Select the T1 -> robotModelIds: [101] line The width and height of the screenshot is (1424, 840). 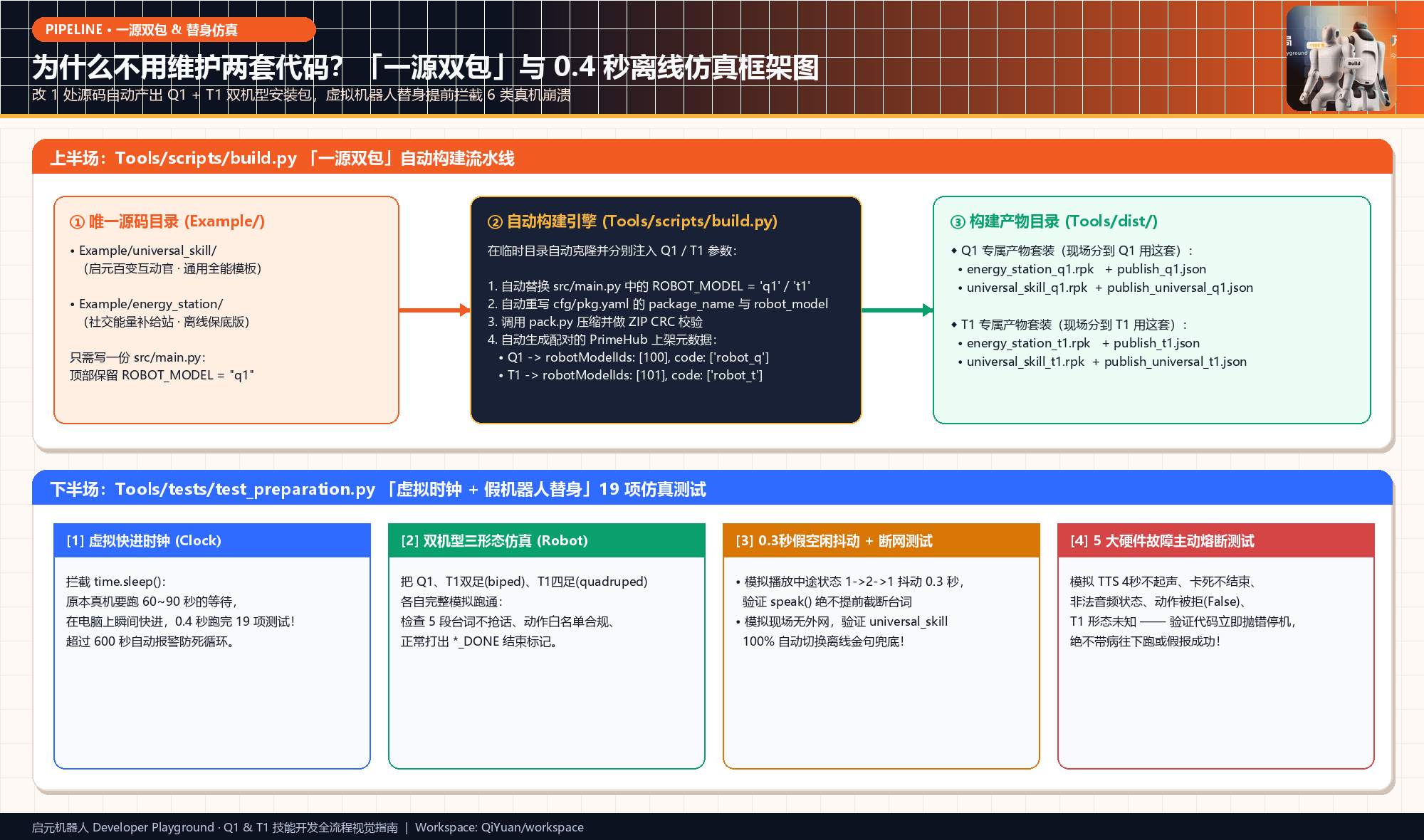[630, 375]
